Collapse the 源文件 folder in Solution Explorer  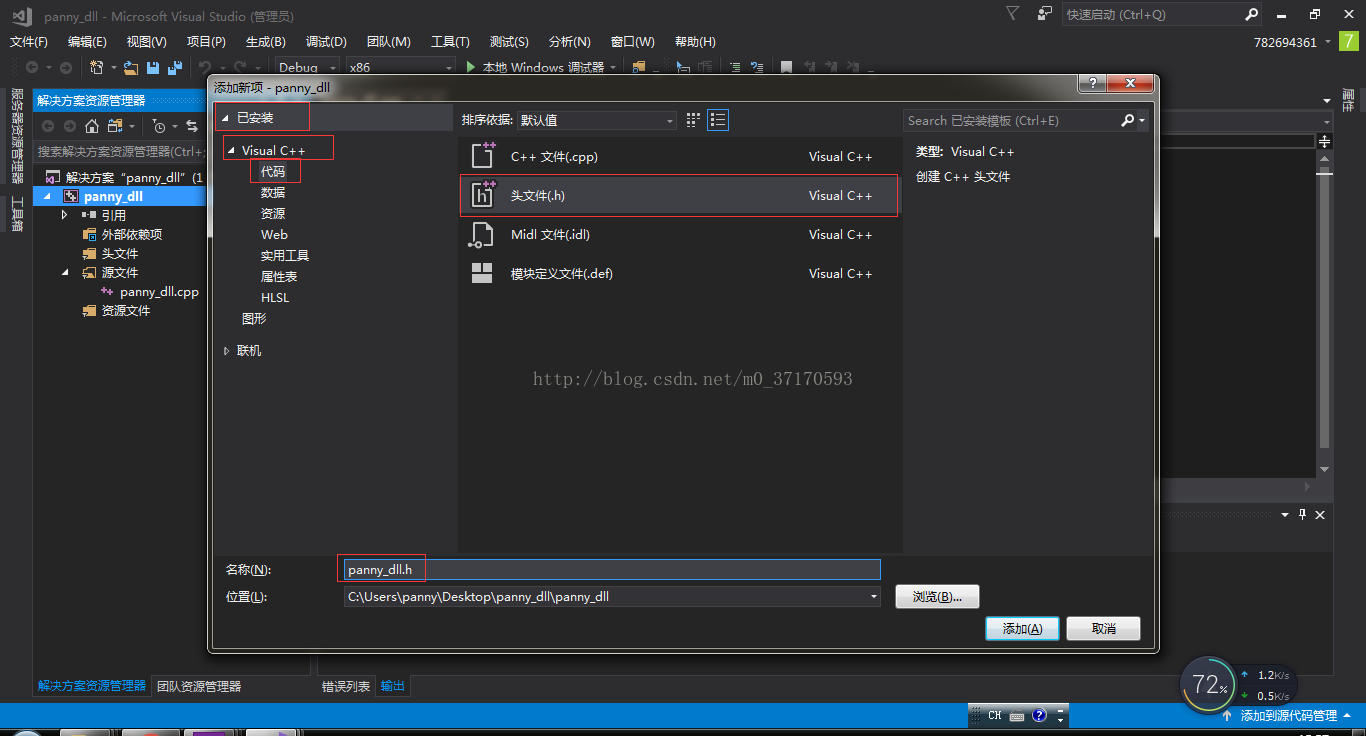65,272
